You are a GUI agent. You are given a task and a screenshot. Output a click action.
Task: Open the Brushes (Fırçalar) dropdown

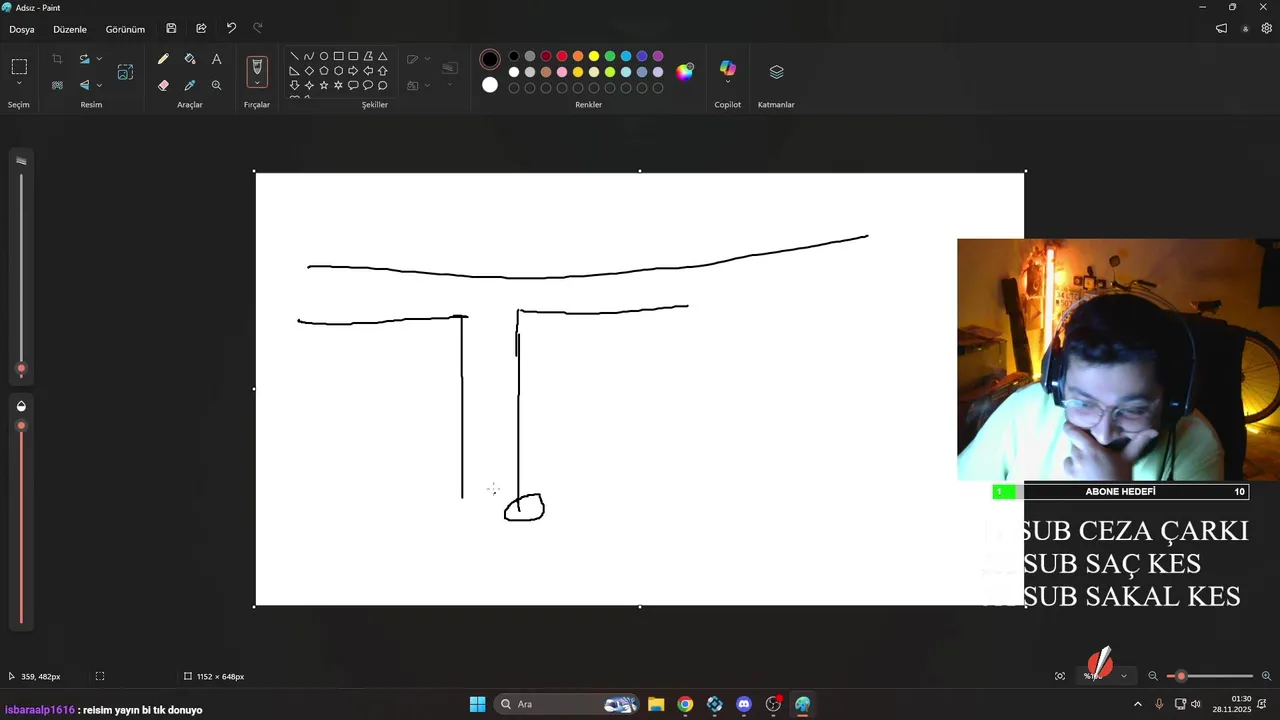257,83
